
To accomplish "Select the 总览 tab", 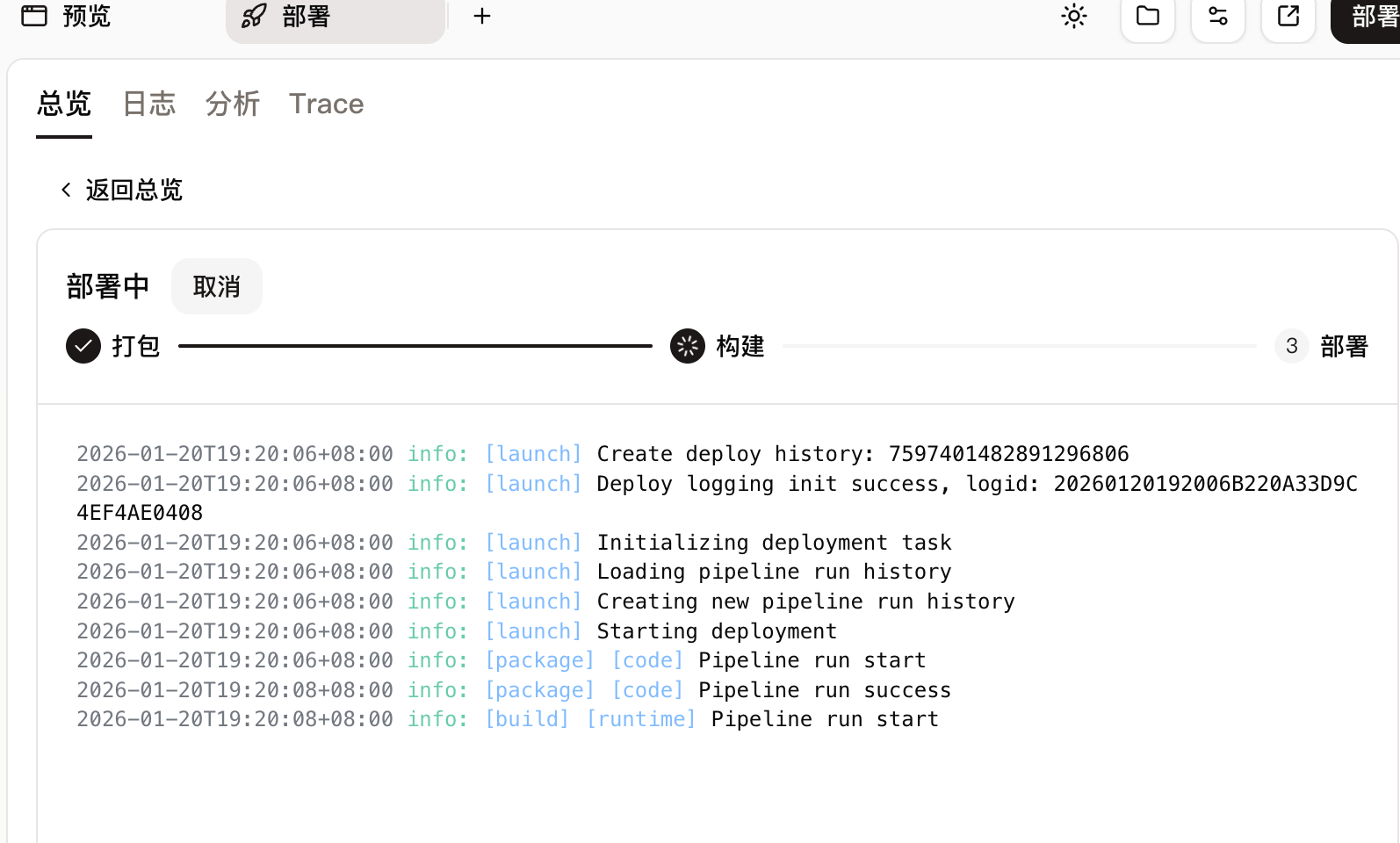I will (x=63, y=104).
